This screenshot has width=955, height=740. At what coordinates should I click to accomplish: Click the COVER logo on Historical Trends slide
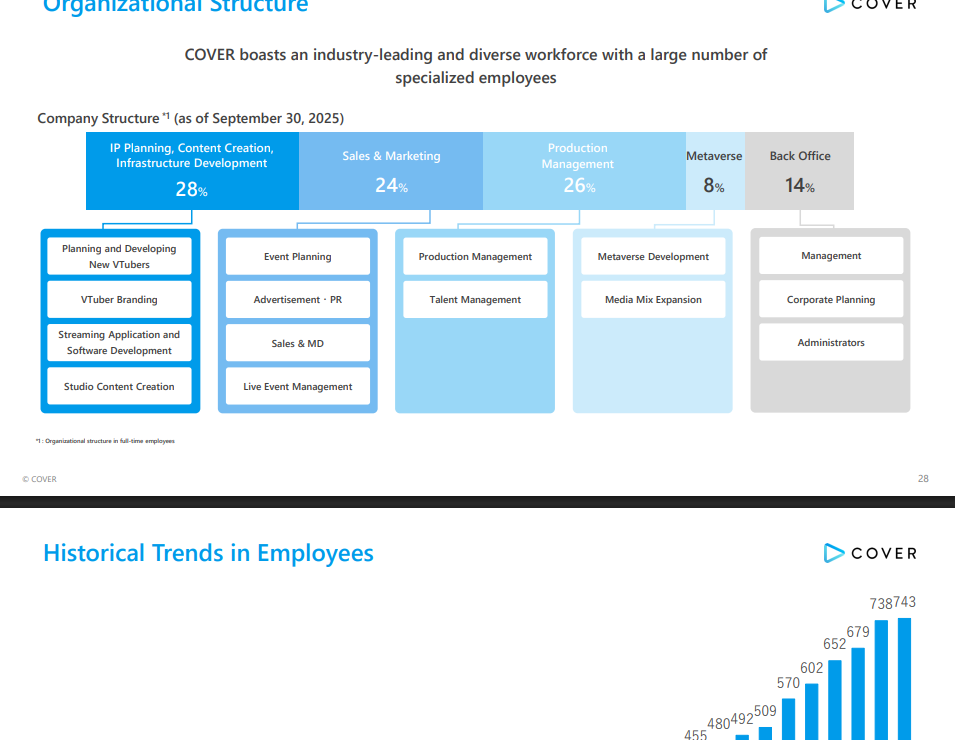tap(870, 553)
